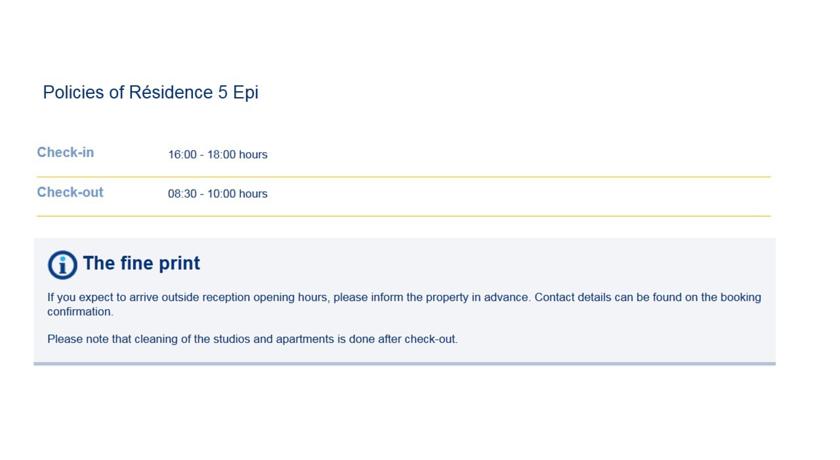Click the Check-in label
This screenshot has height=460, width=840.
65,153
